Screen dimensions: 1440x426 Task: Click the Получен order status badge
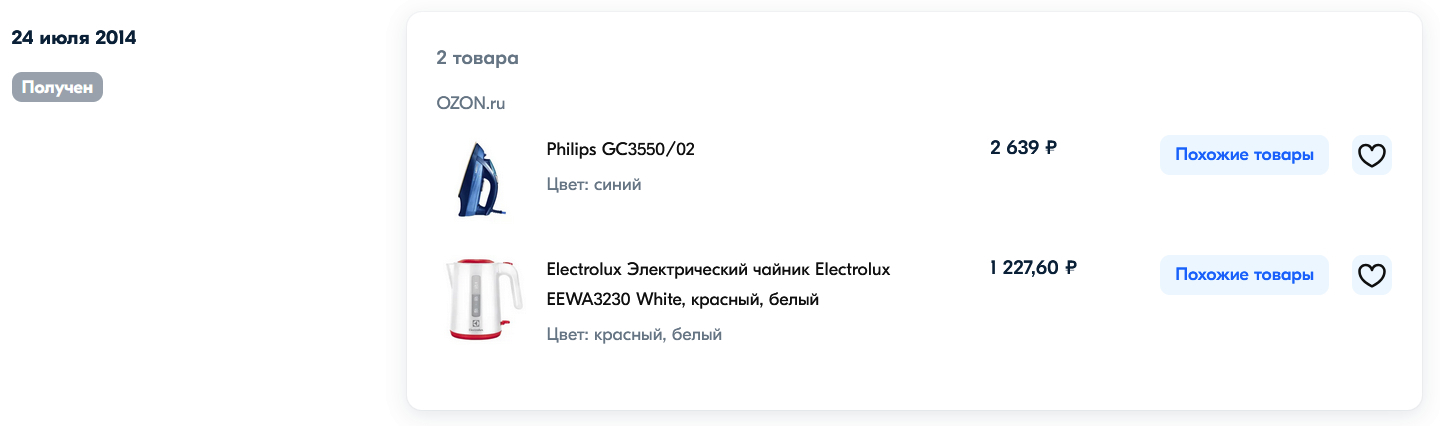click(x=57, y=87)
